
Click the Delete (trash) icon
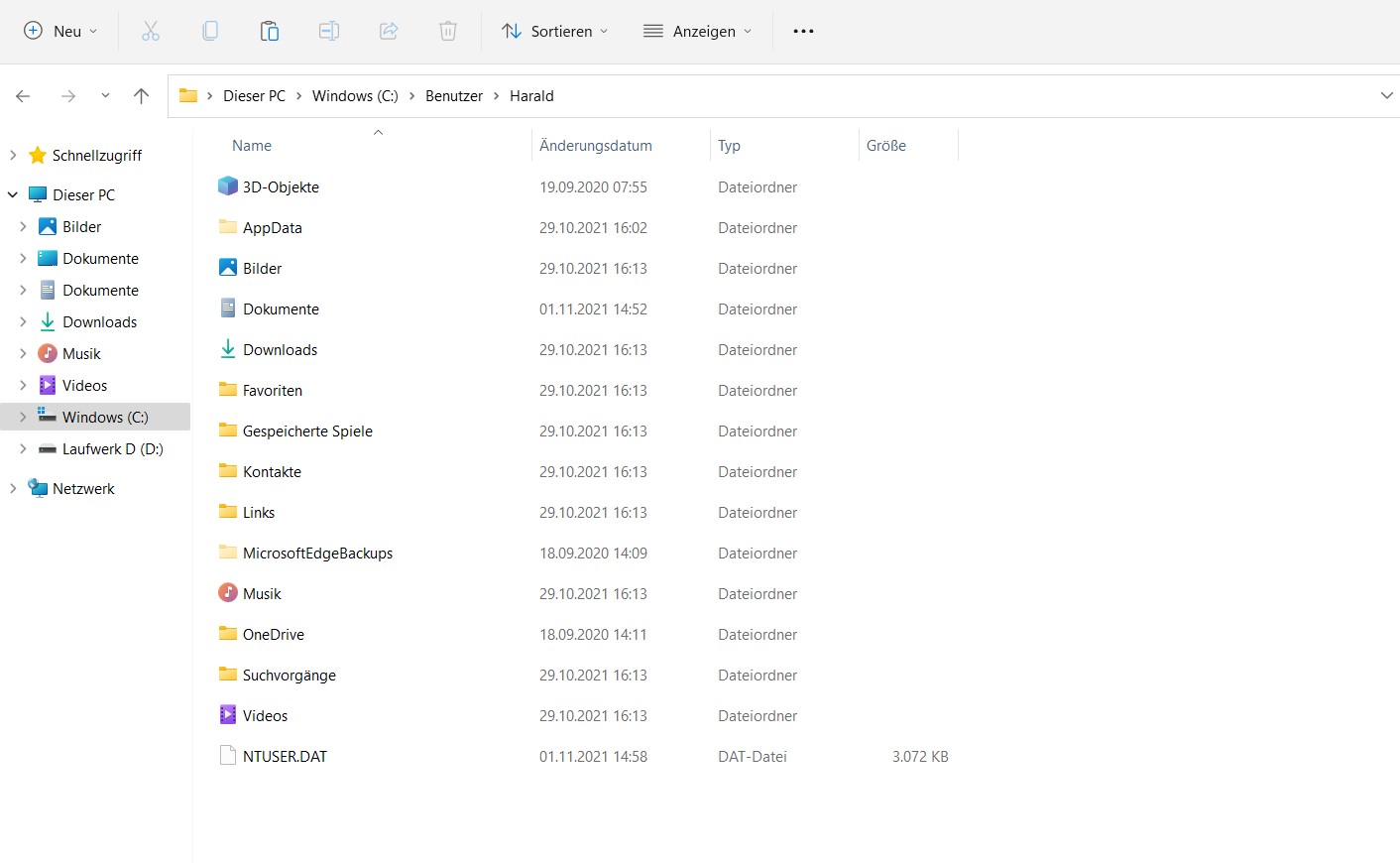pos(448,31)
